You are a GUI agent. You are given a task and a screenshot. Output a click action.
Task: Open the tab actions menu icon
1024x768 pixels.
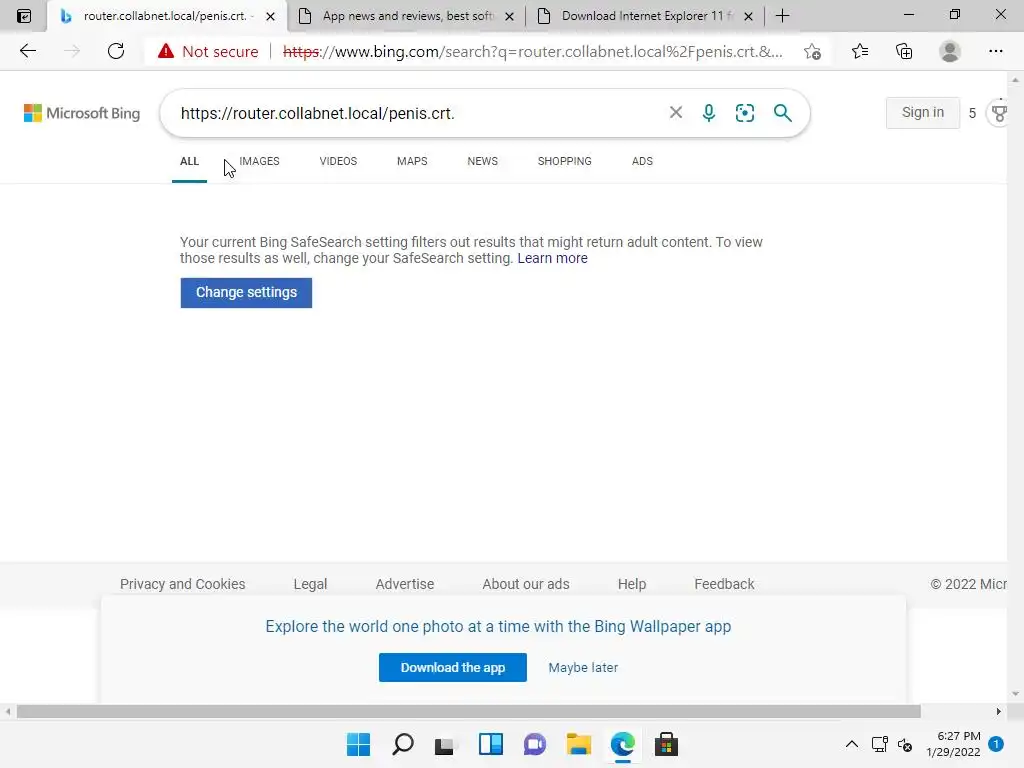[x=24, y=16]
